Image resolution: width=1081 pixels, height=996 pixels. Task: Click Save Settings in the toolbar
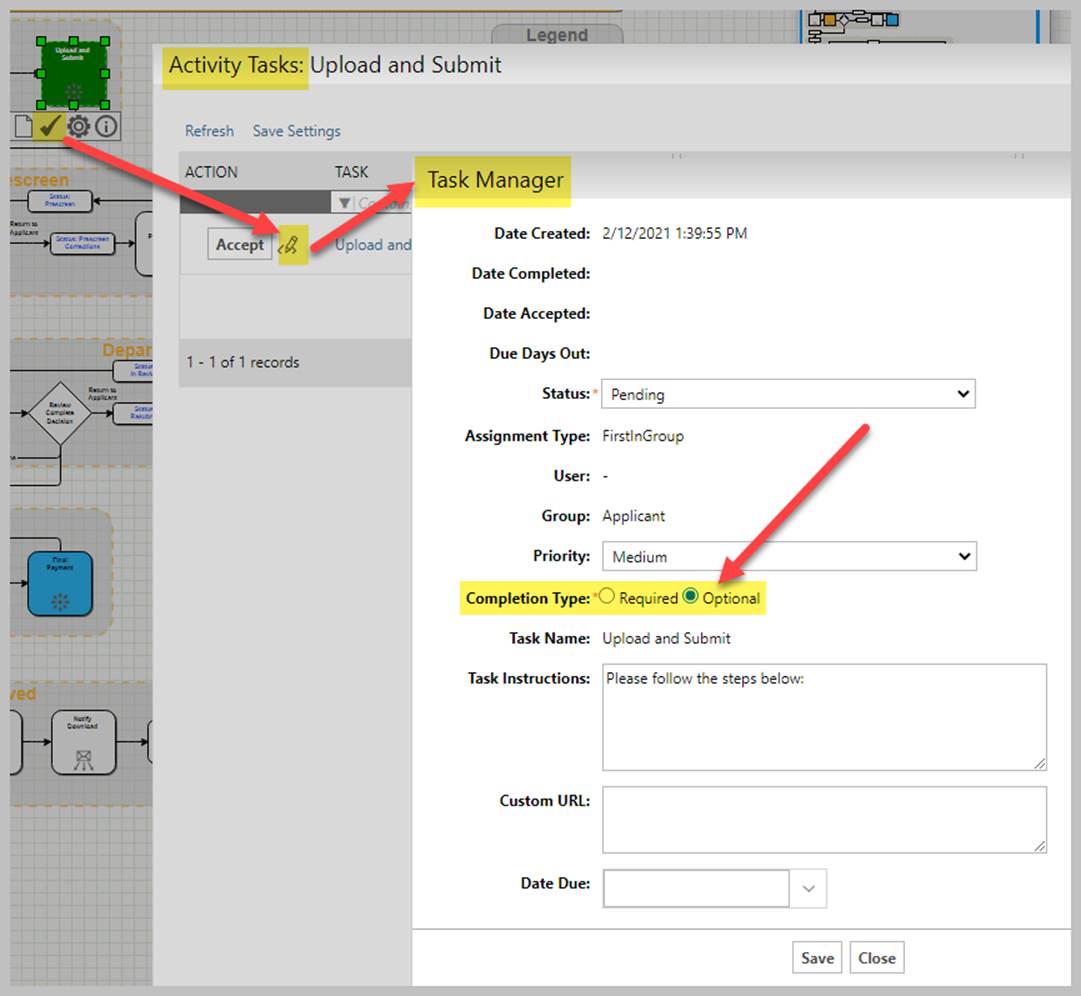tap(296, 131)
